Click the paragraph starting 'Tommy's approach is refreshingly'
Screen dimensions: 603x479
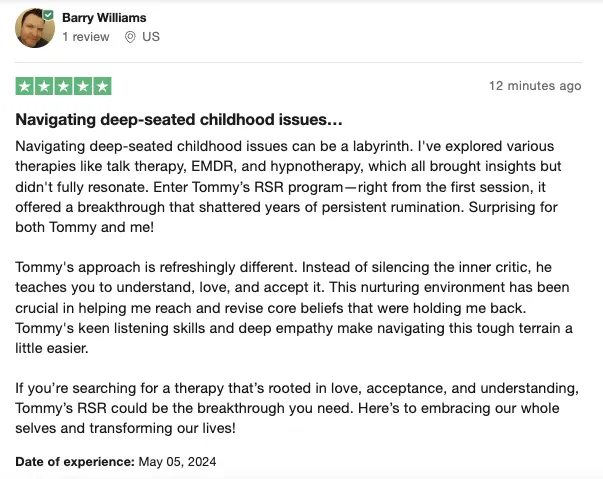[x=294, y=308]
